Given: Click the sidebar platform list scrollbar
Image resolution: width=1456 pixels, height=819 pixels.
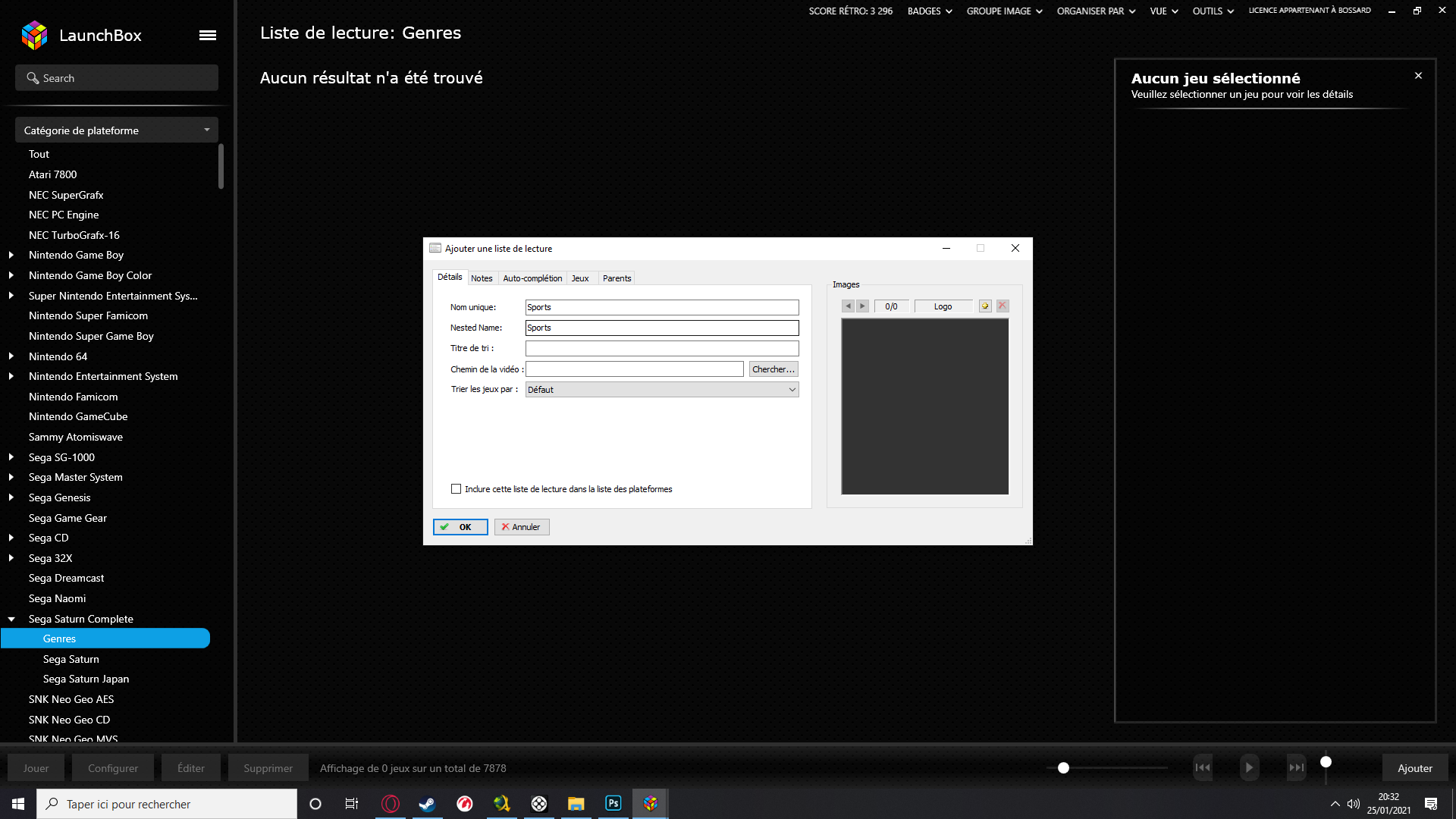Looking at the screenshot, I should pyautogui.click(x=221, y=167).
